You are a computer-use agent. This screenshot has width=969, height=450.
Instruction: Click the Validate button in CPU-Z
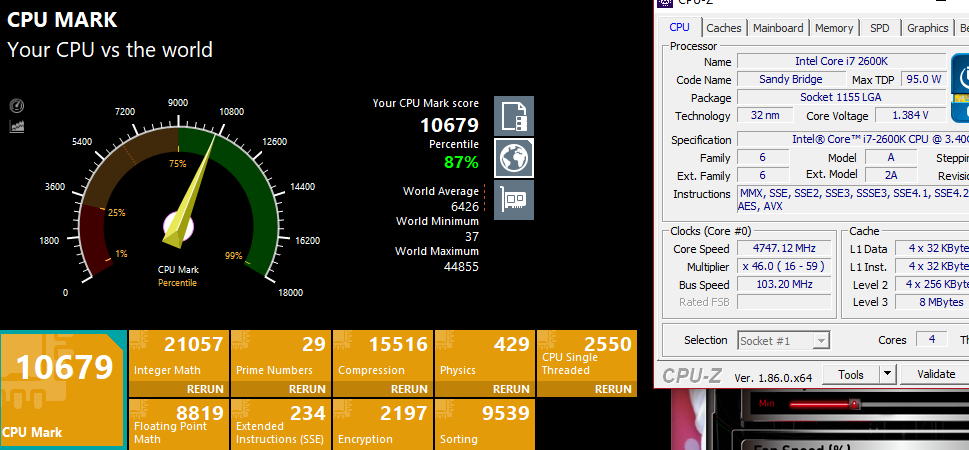click(936, 374)
